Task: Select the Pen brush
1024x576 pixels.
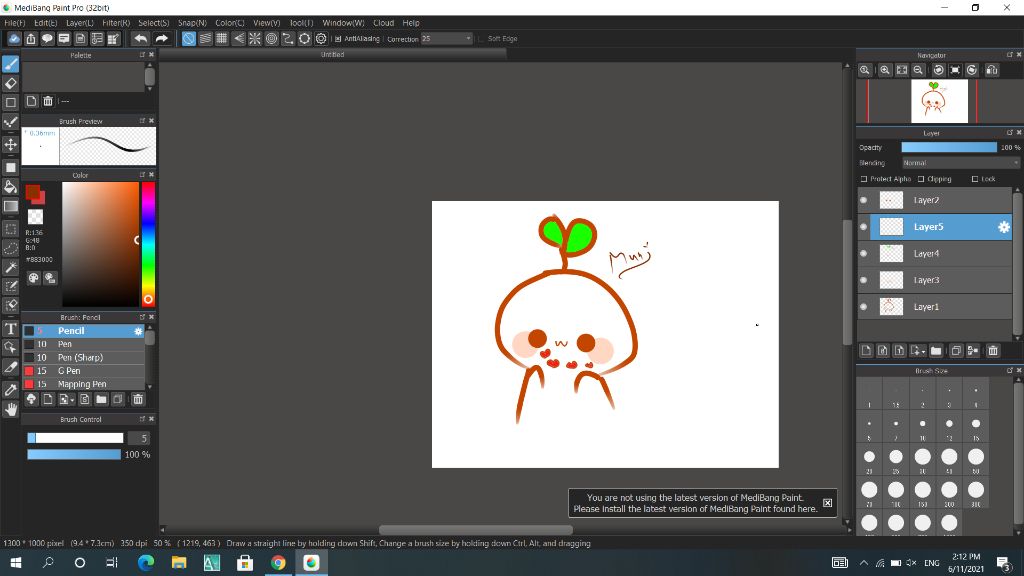Action: pos(84,344)
